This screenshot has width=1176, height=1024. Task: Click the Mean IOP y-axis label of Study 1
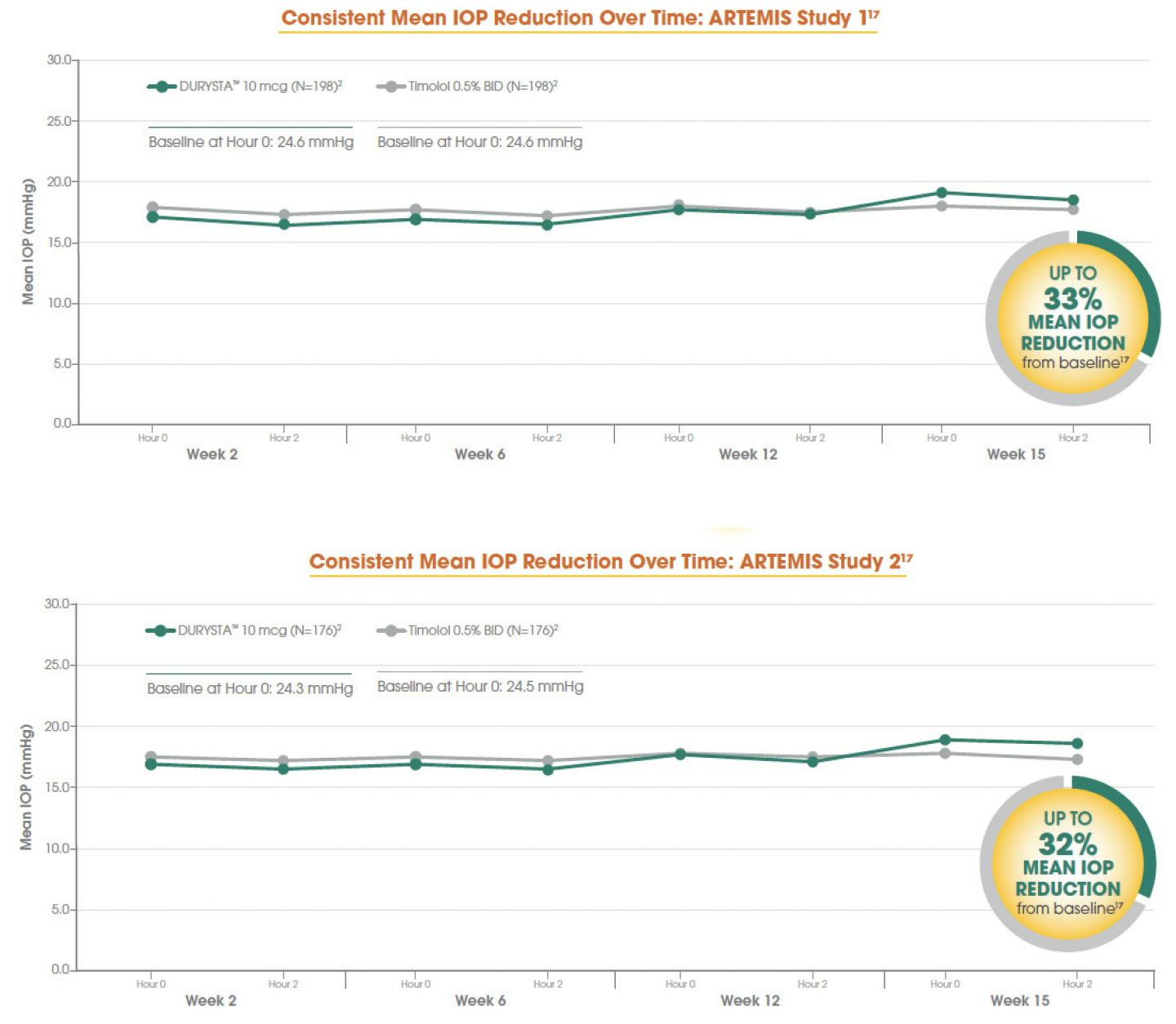29,242
